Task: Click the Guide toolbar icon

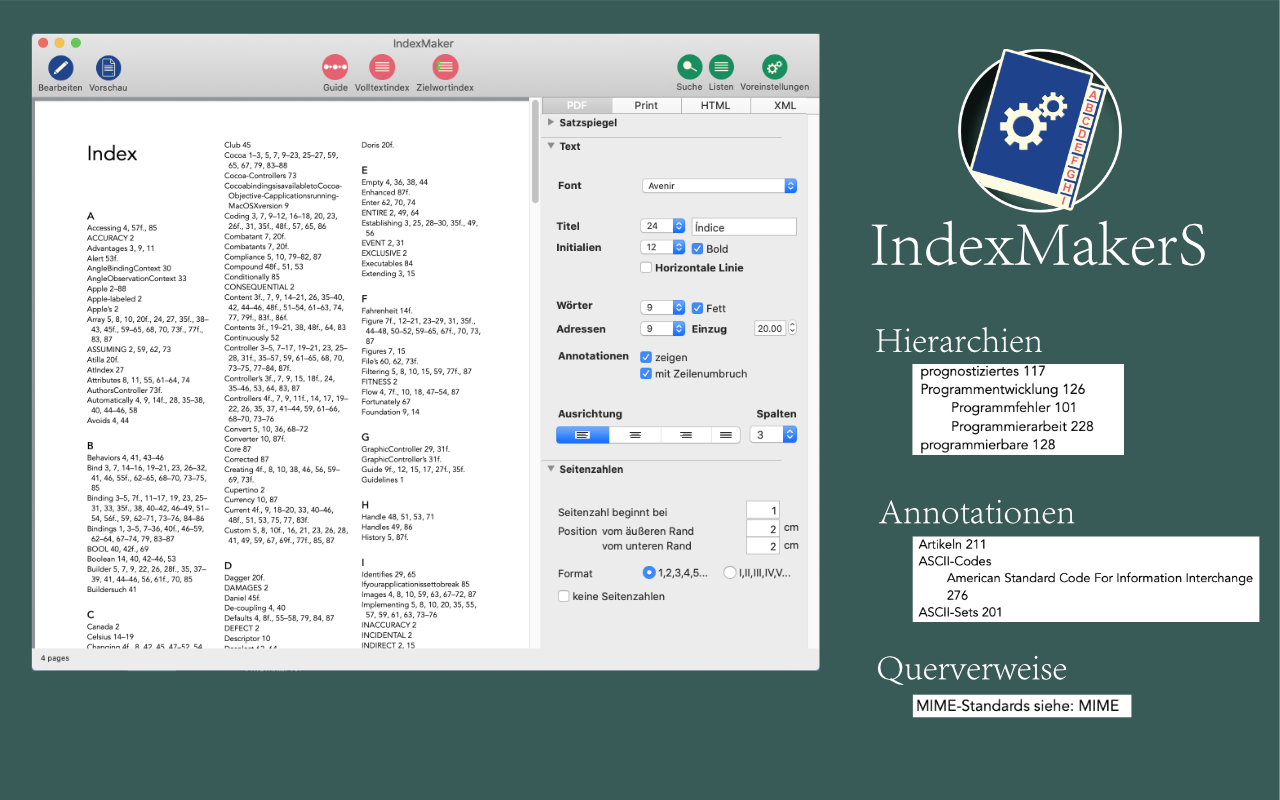Action: click(x=335, y=67)
